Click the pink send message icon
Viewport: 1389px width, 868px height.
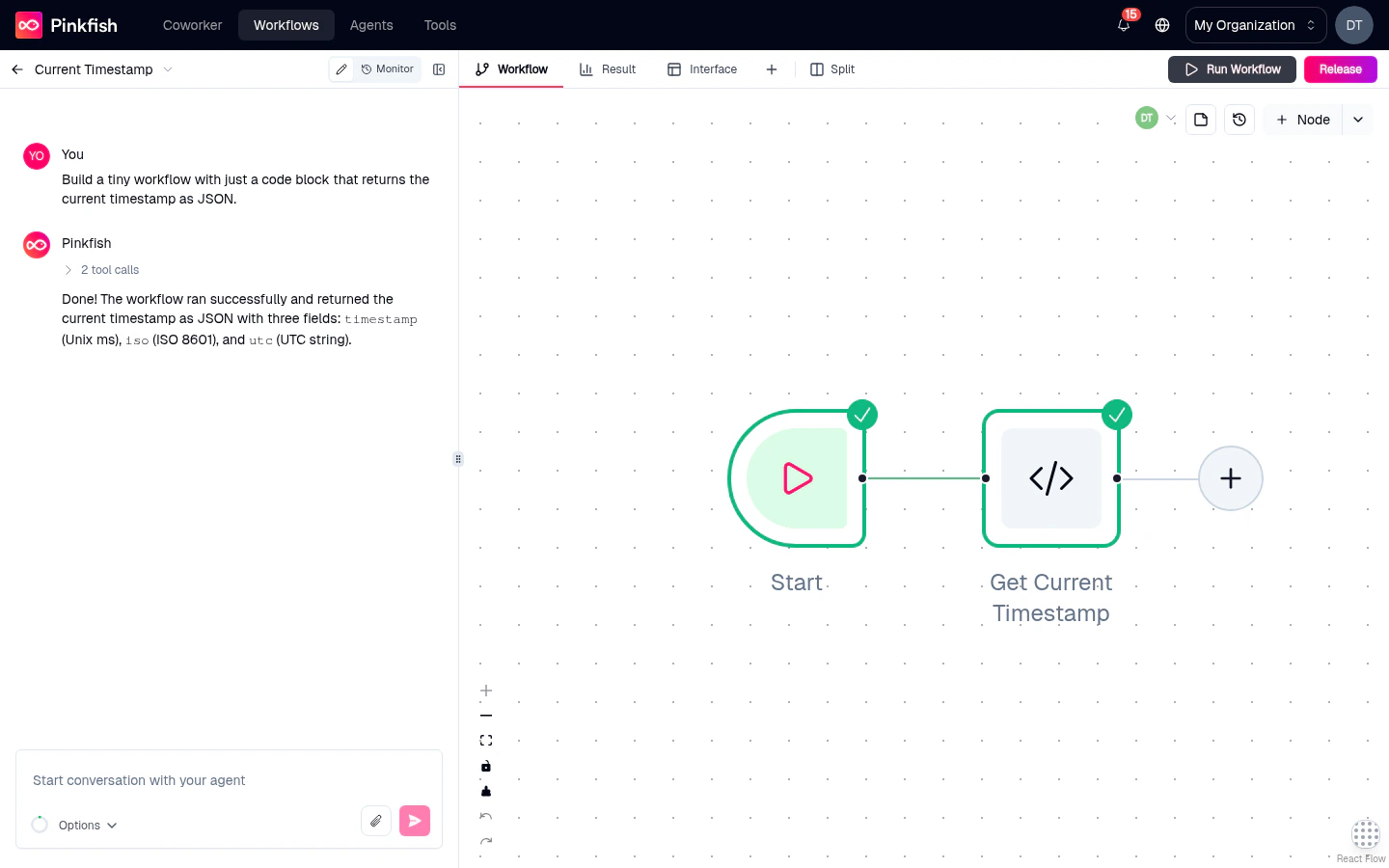click(415, 820)
